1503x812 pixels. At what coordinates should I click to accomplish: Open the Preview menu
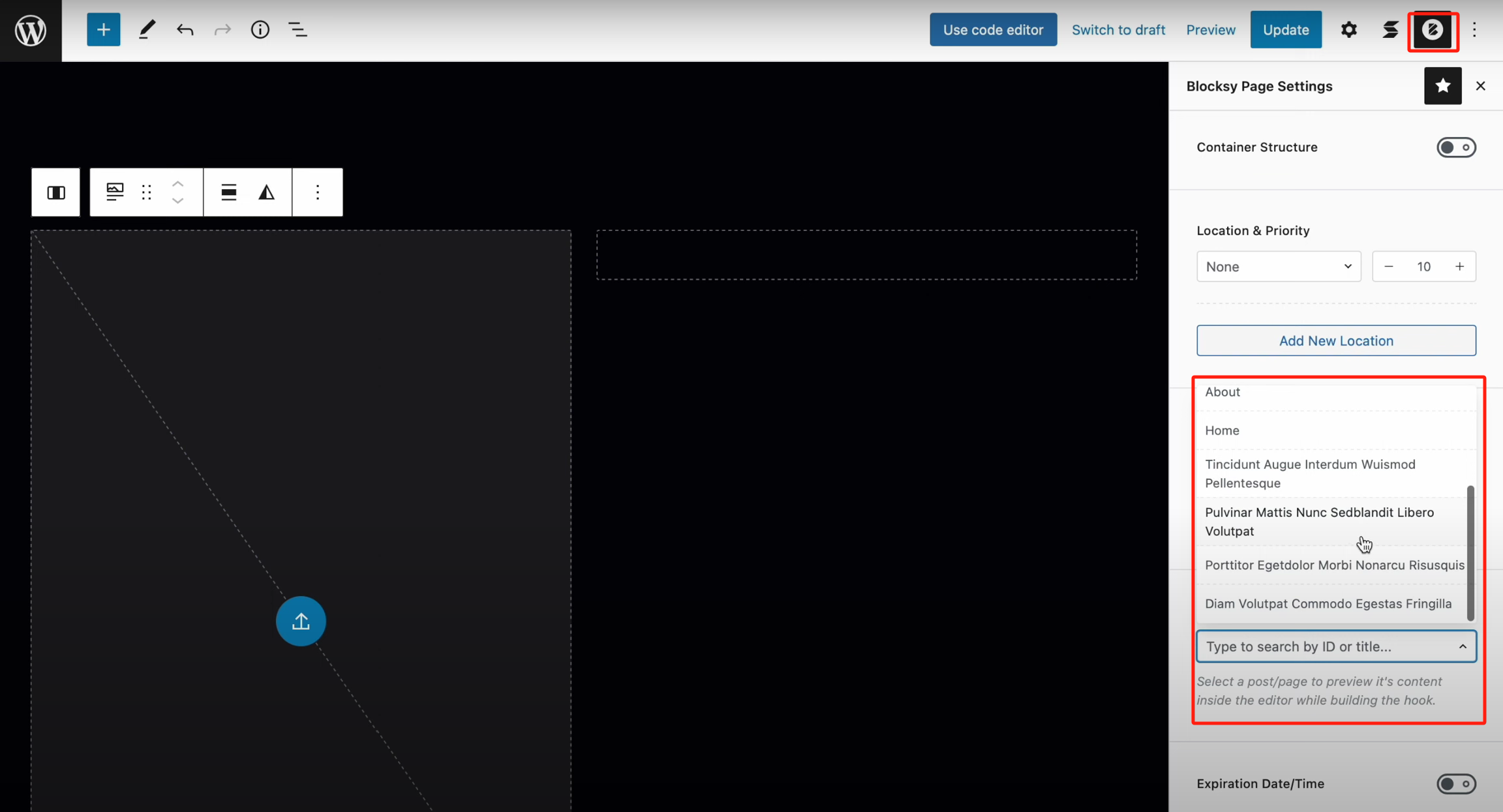(x=1211, y=29)
